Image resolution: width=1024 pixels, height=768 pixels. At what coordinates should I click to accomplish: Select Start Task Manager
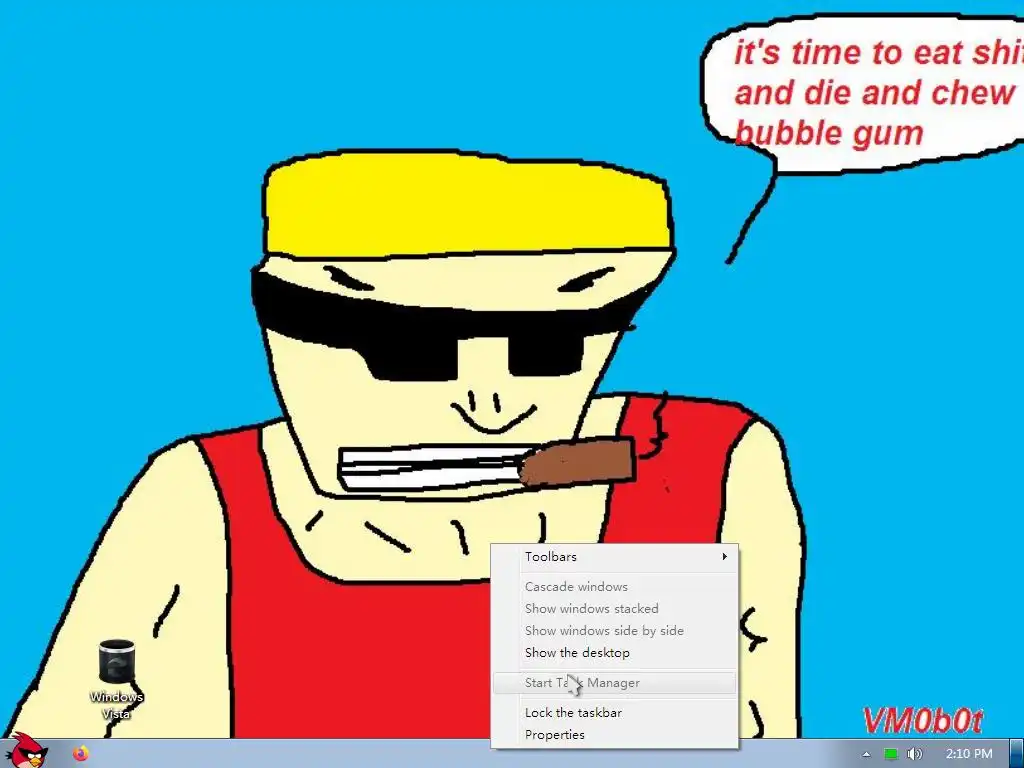pyautogui.click(x=615, y=683)
